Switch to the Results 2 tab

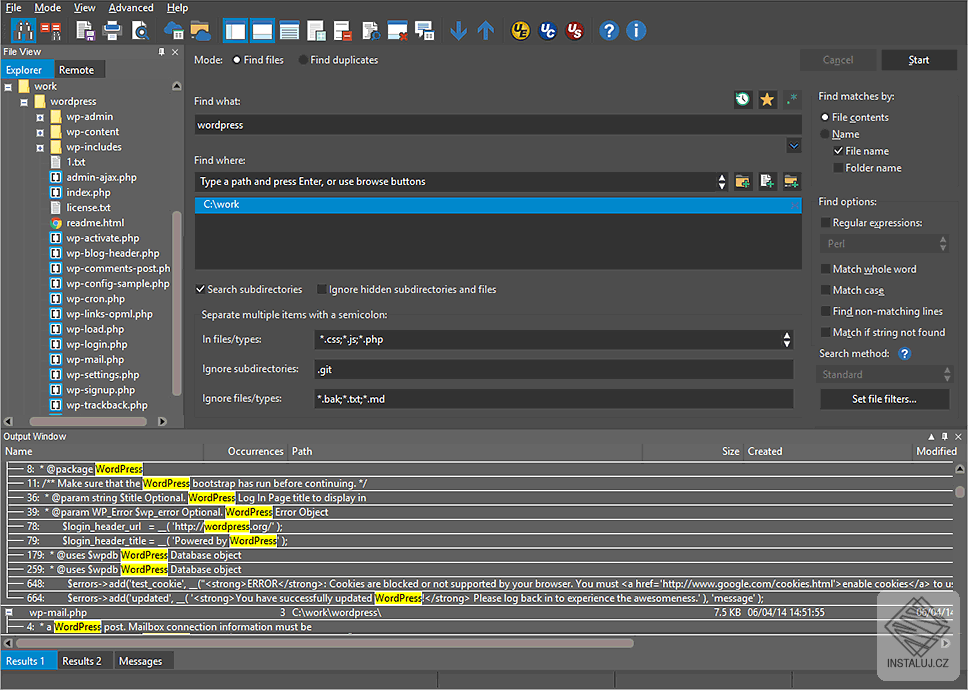[82, 661]
